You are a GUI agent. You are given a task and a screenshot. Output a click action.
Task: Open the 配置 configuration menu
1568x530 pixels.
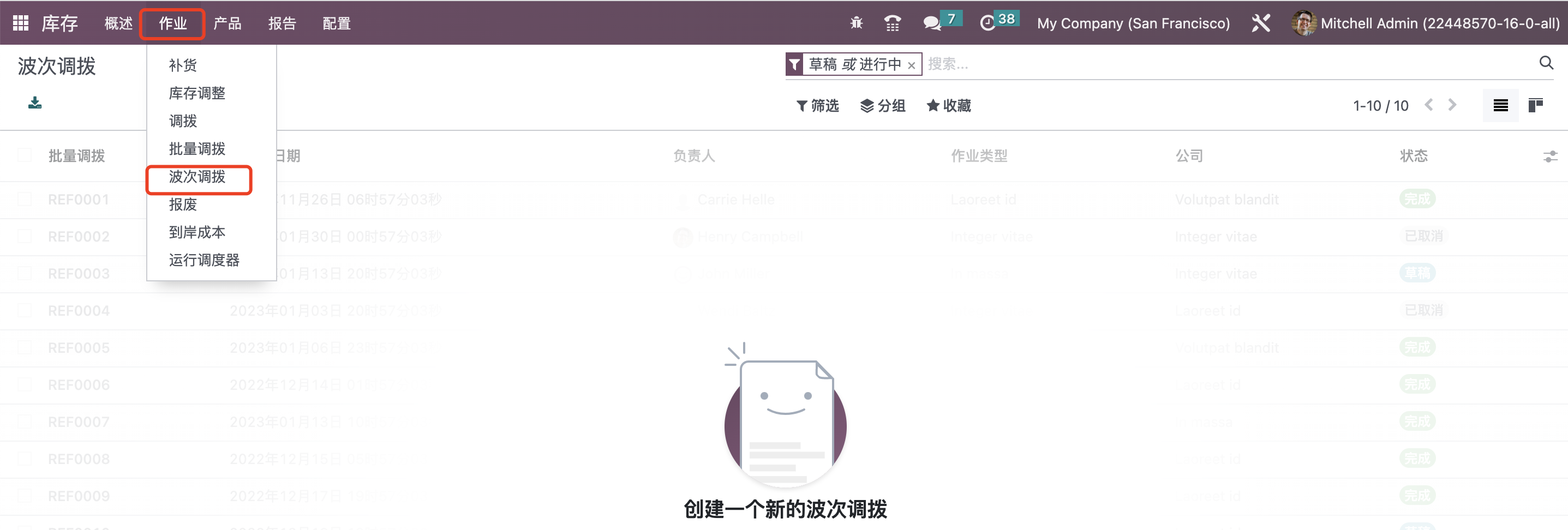(337, 23)
